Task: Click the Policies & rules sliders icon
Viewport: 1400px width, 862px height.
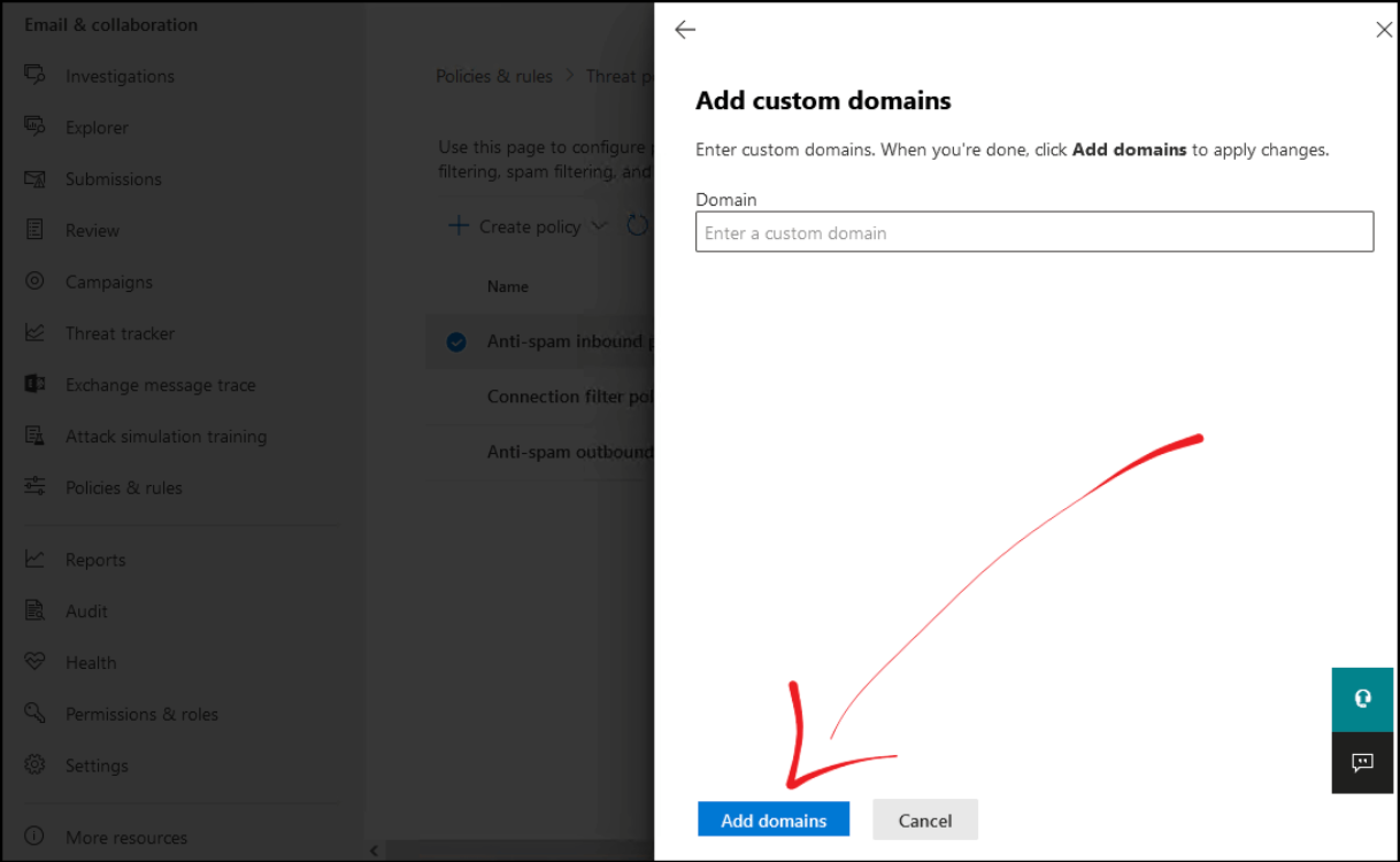Action: click(x=34, y=486)
